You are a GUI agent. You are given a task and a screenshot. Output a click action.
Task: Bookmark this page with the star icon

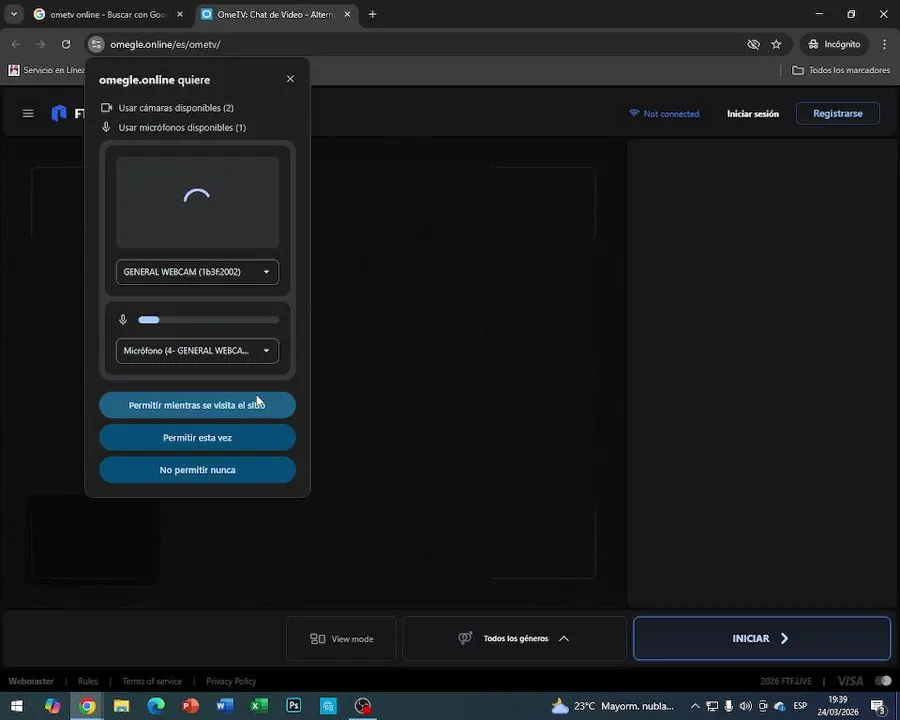(776, 44)
